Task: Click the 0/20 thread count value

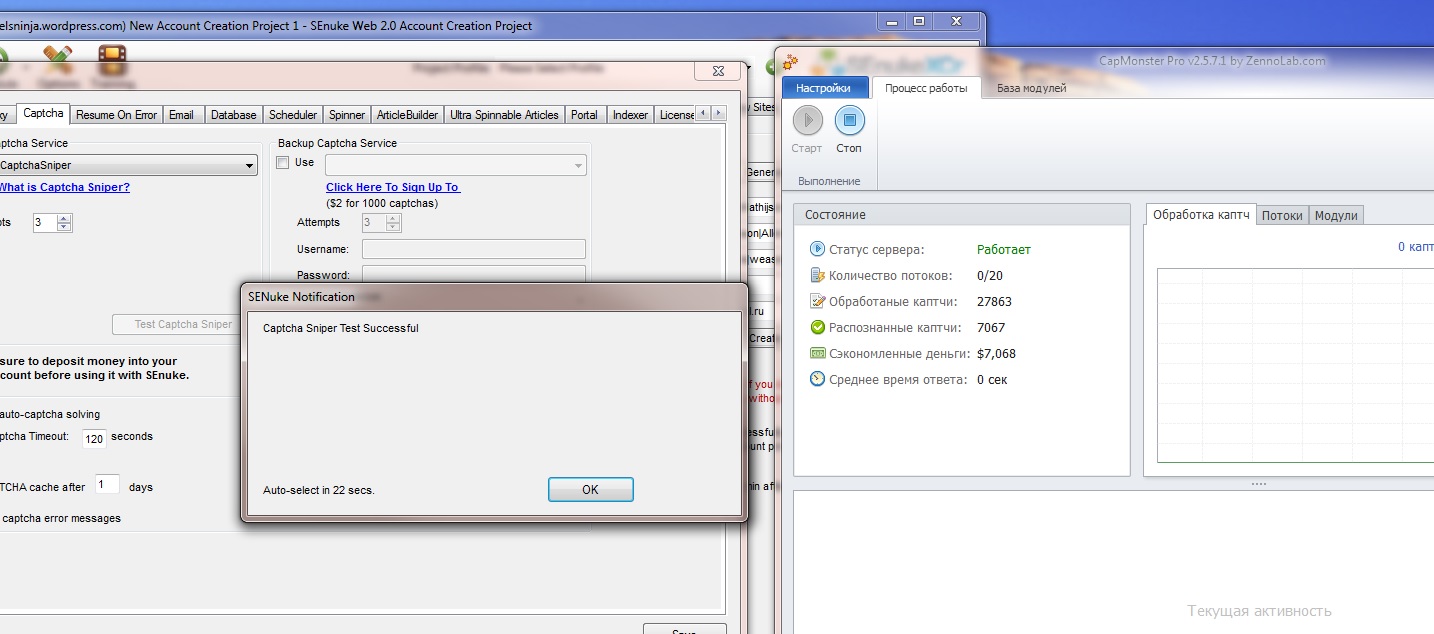Action: coord(992,275)
